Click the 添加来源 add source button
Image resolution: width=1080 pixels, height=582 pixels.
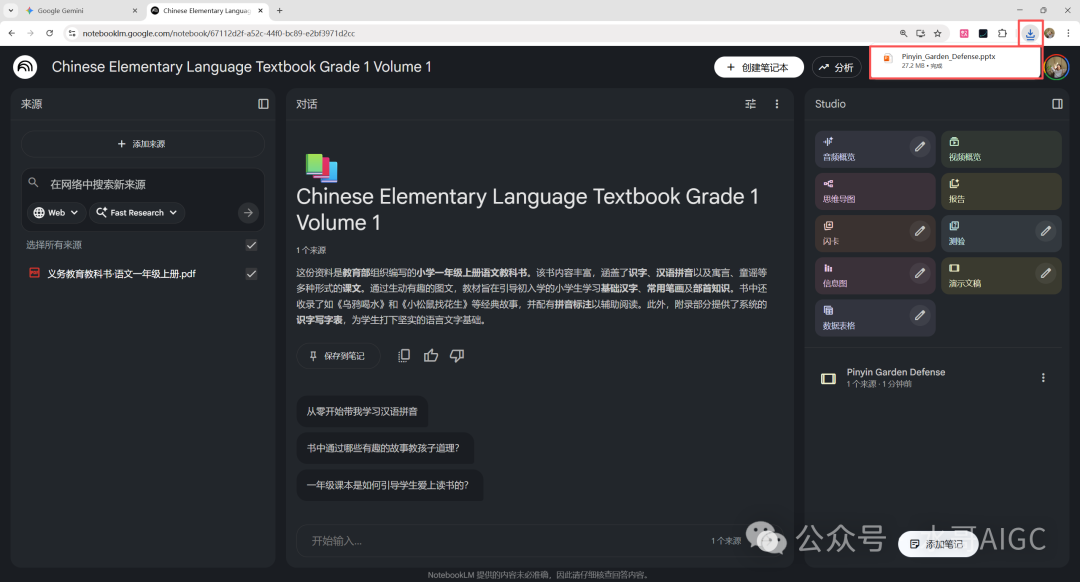(143, 144)
